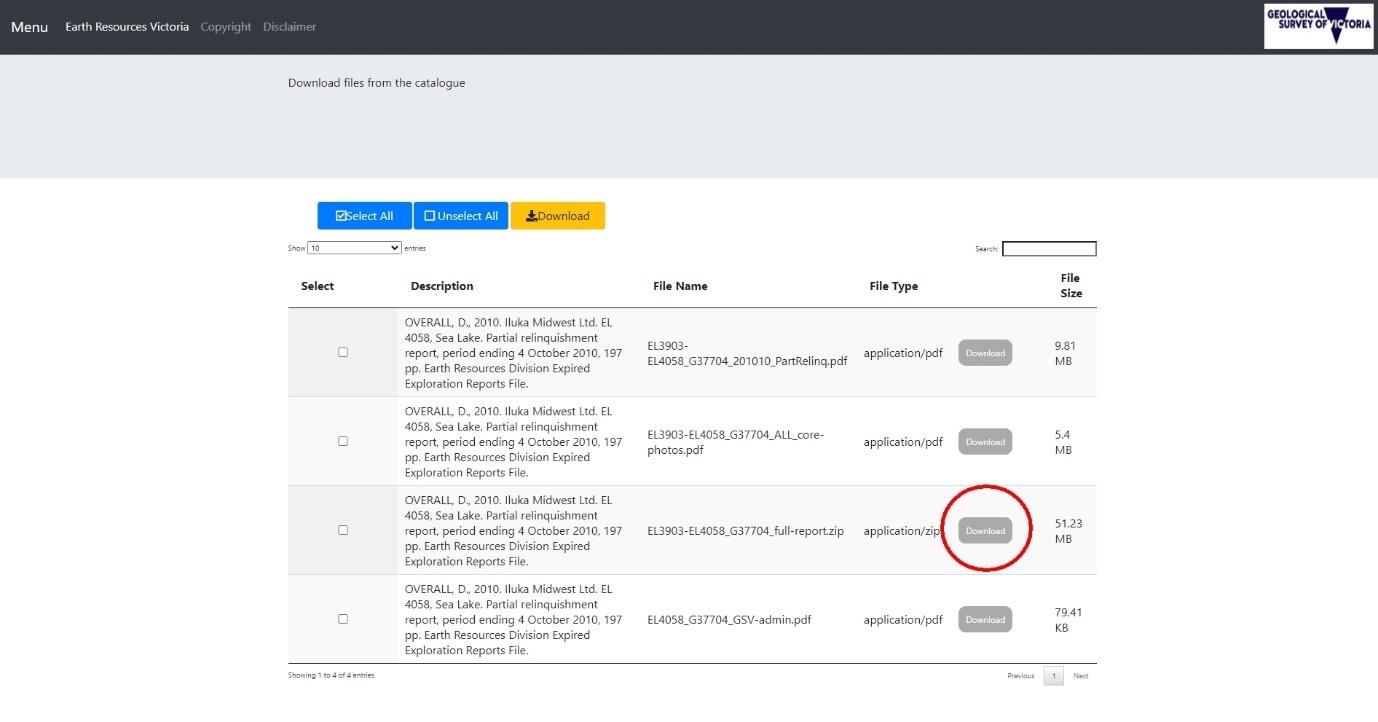Screen dimensions: 1378x722
Task: Click the blue Select All button
Action: click(365, 216)
